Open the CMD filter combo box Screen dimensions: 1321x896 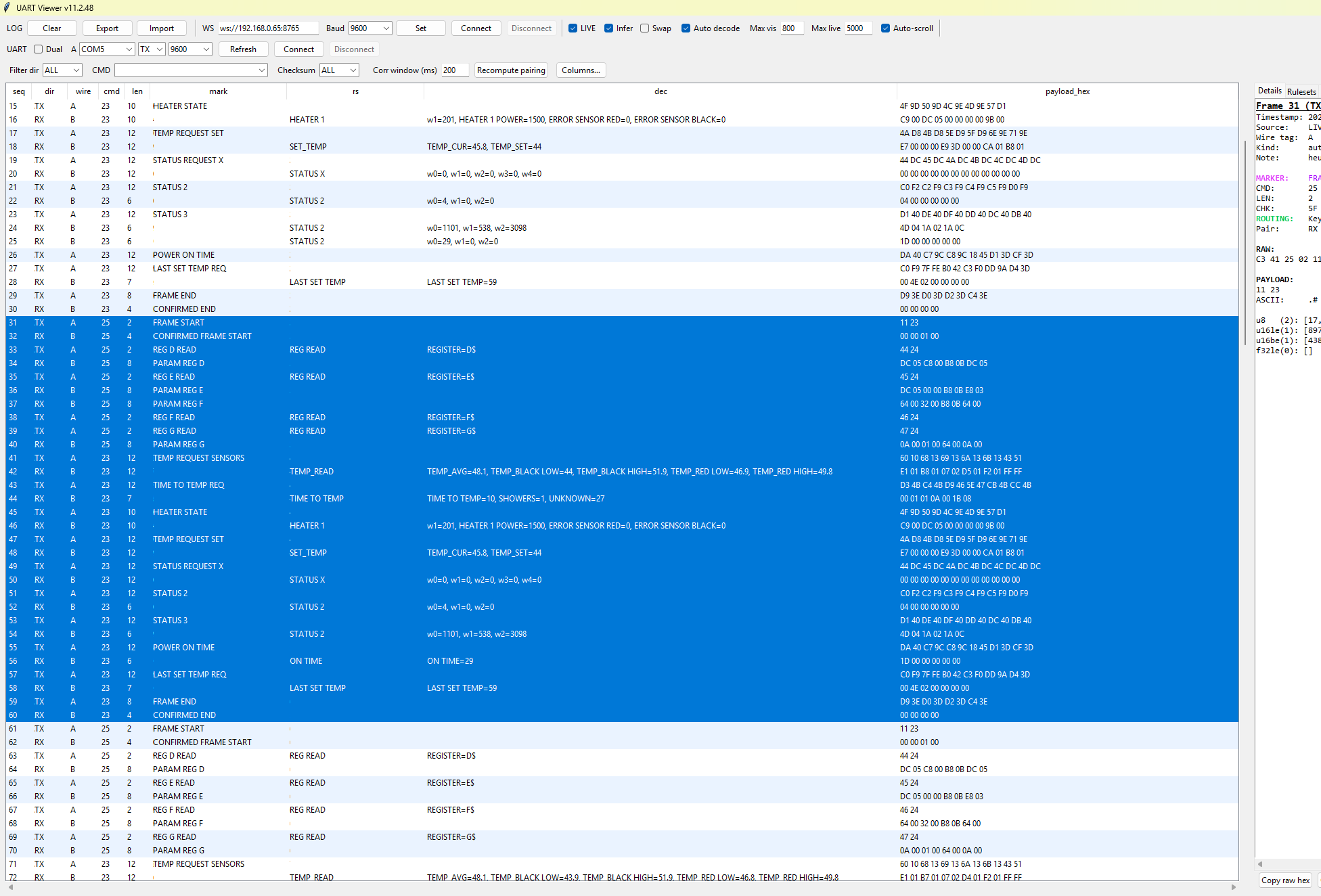pos(261,70)
